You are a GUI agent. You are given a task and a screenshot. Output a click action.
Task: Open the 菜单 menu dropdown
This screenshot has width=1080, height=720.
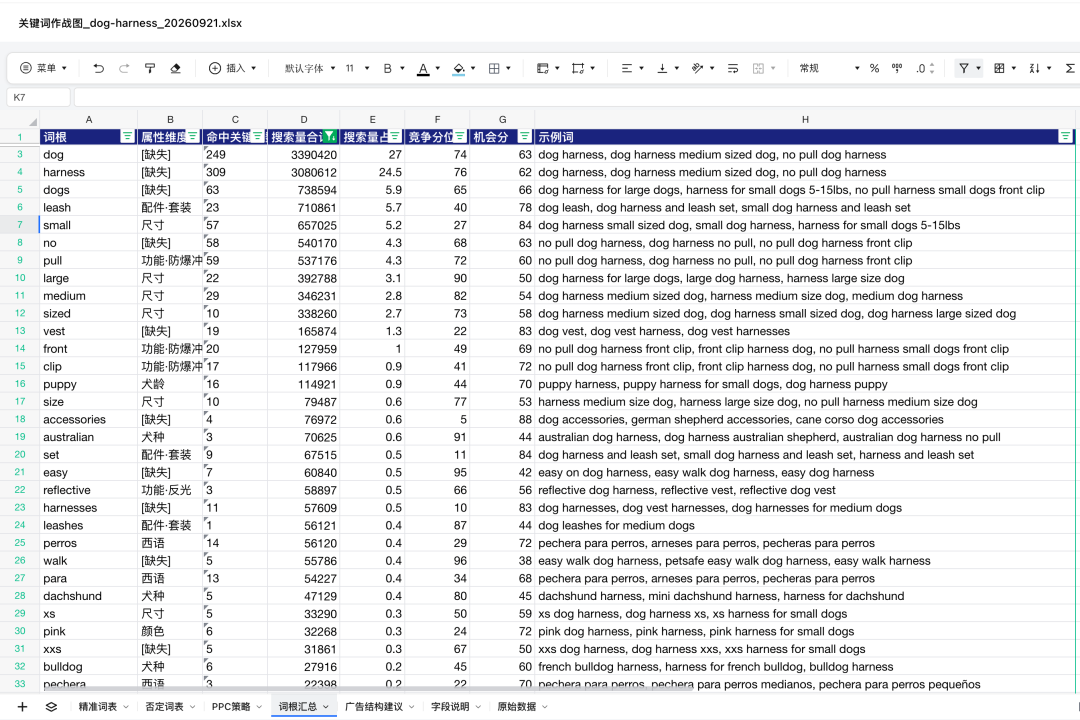coord(43,68)
